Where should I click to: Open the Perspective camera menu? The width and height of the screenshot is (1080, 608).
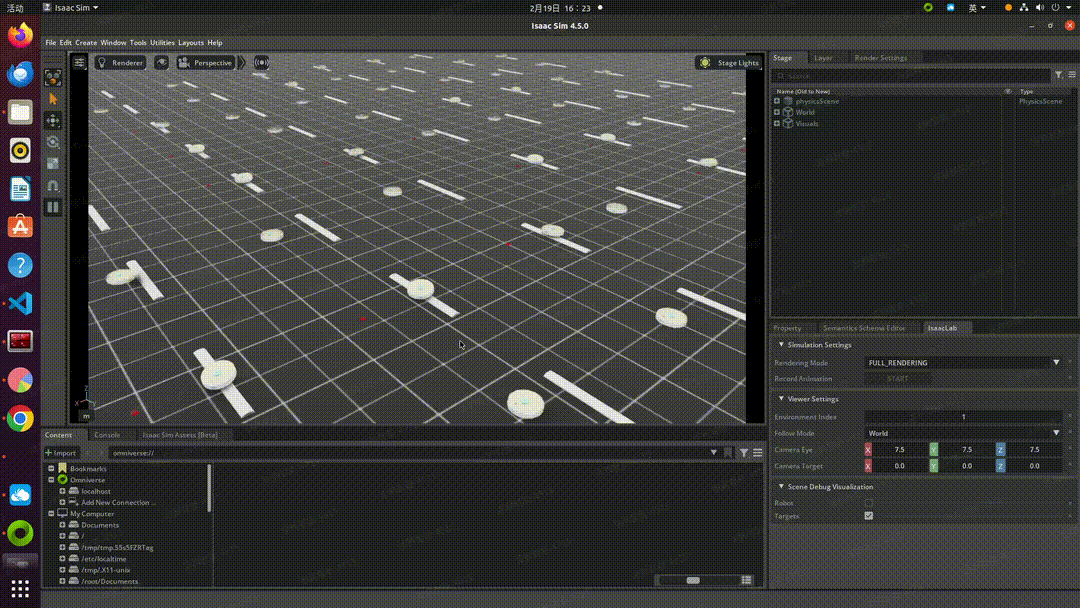(x=205, y=63)
